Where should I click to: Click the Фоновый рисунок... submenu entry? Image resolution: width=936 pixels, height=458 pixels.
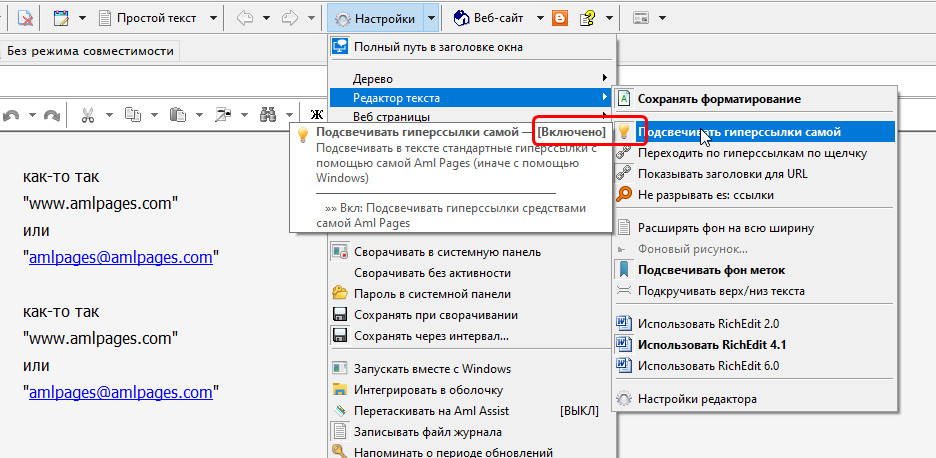tap(755, 248)
